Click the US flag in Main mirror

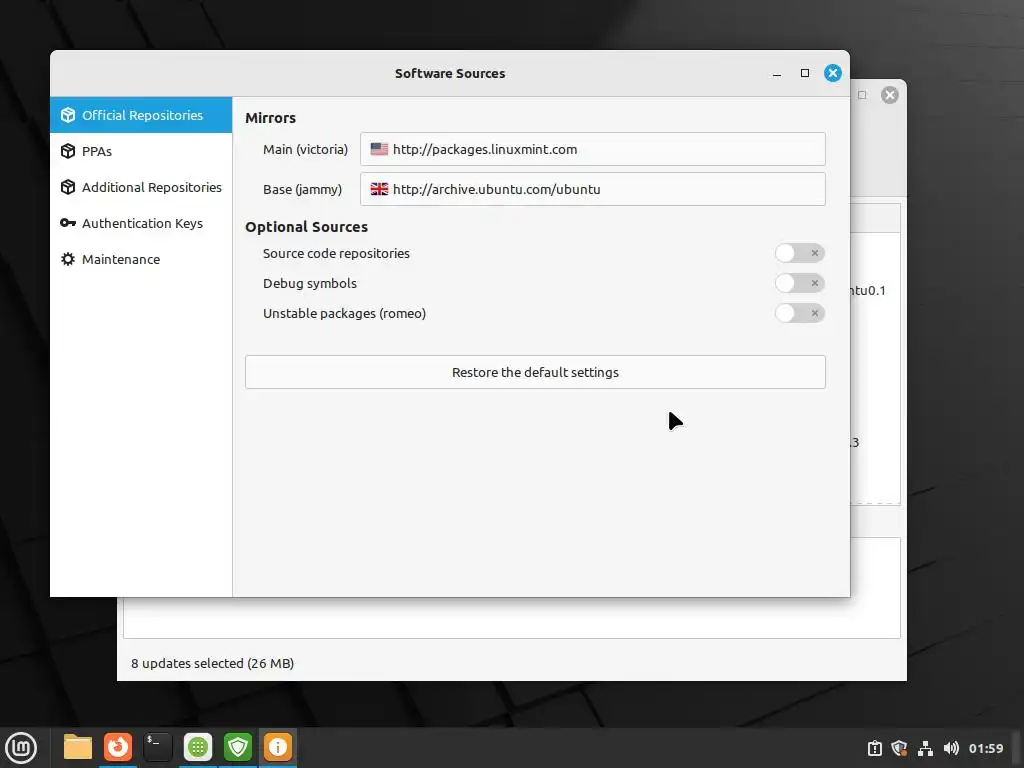pyautogui.click(x=379, y=149)
